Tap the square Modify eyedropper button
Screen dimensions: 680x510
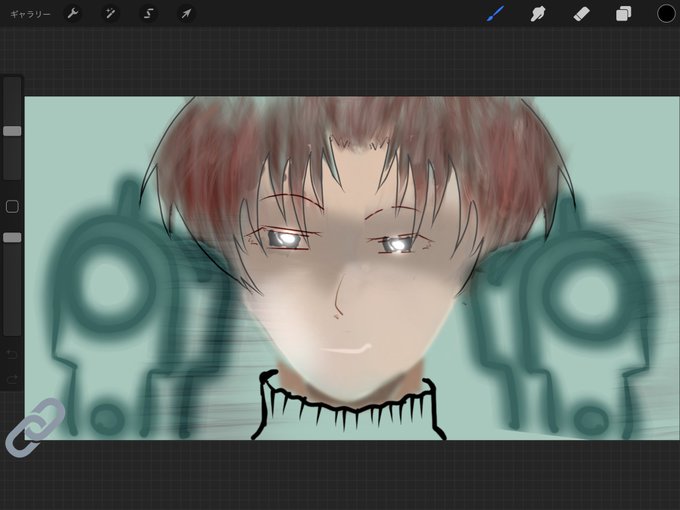pos(12,206)
